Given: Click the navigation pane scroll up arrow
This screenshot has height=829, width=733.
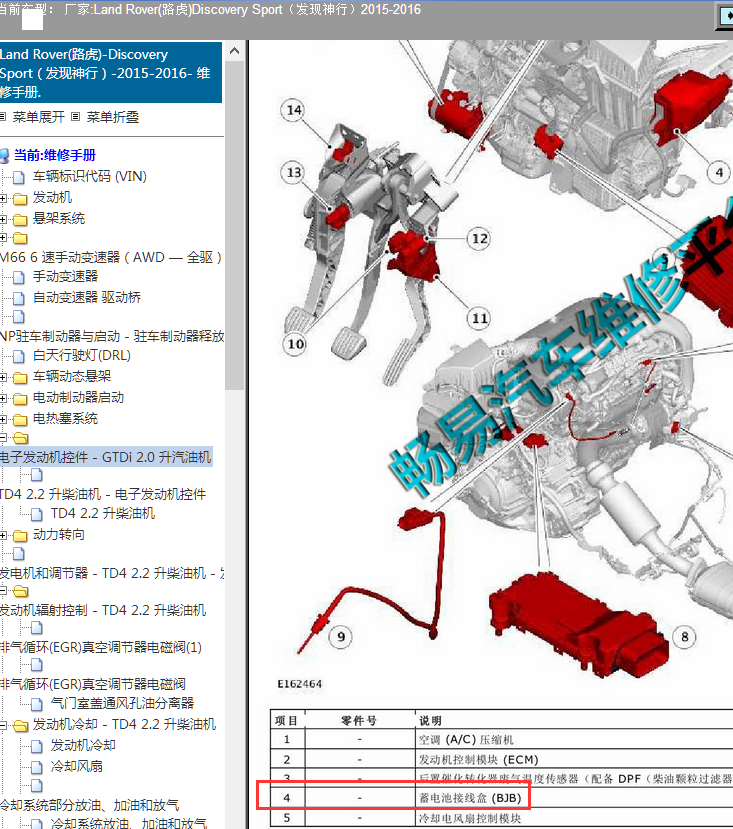Looking at the screenshot, I should coord(234,51).
